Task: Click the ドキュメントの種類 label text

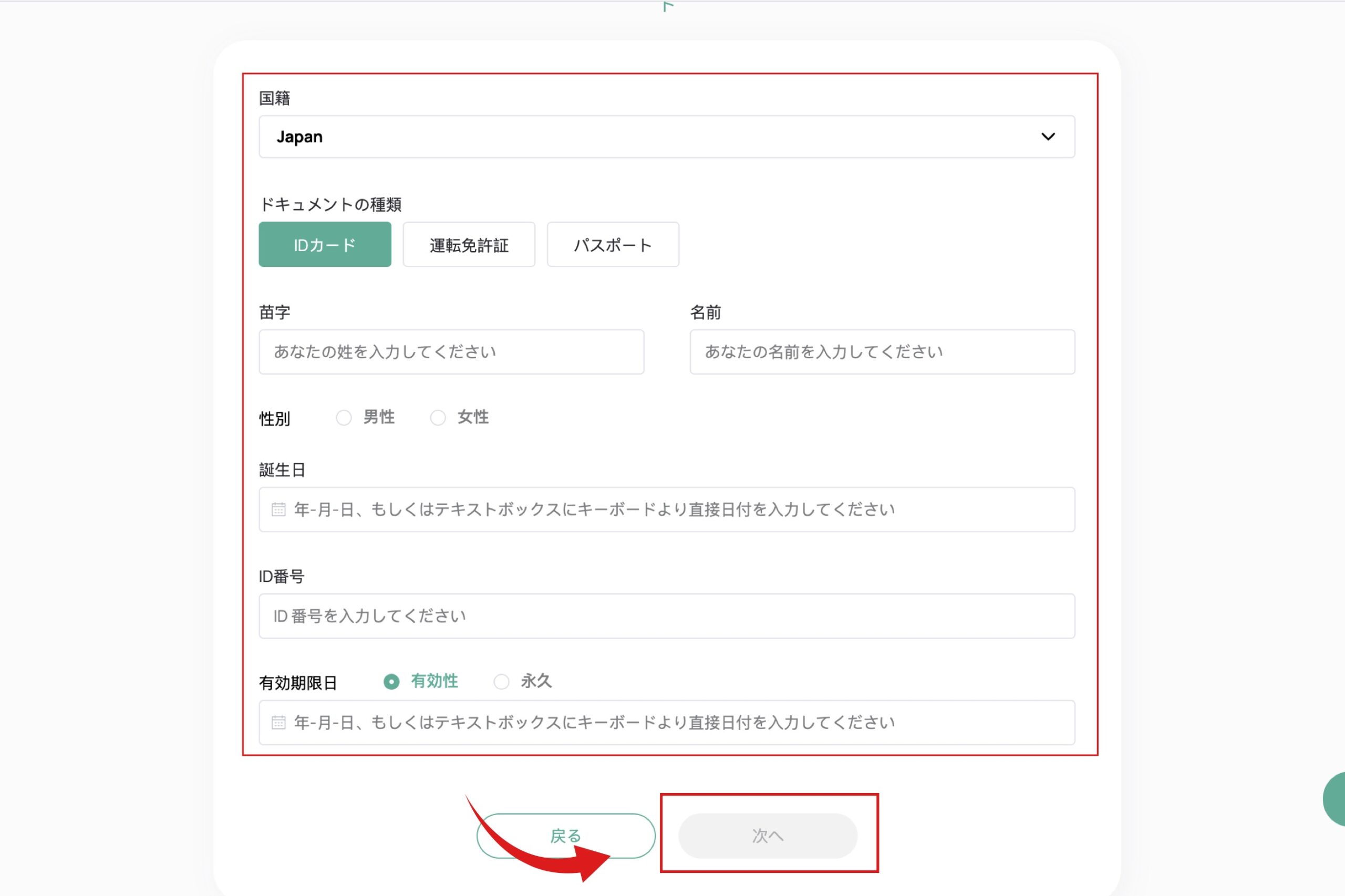Action: pyautogui.click(x=330, y=205)
